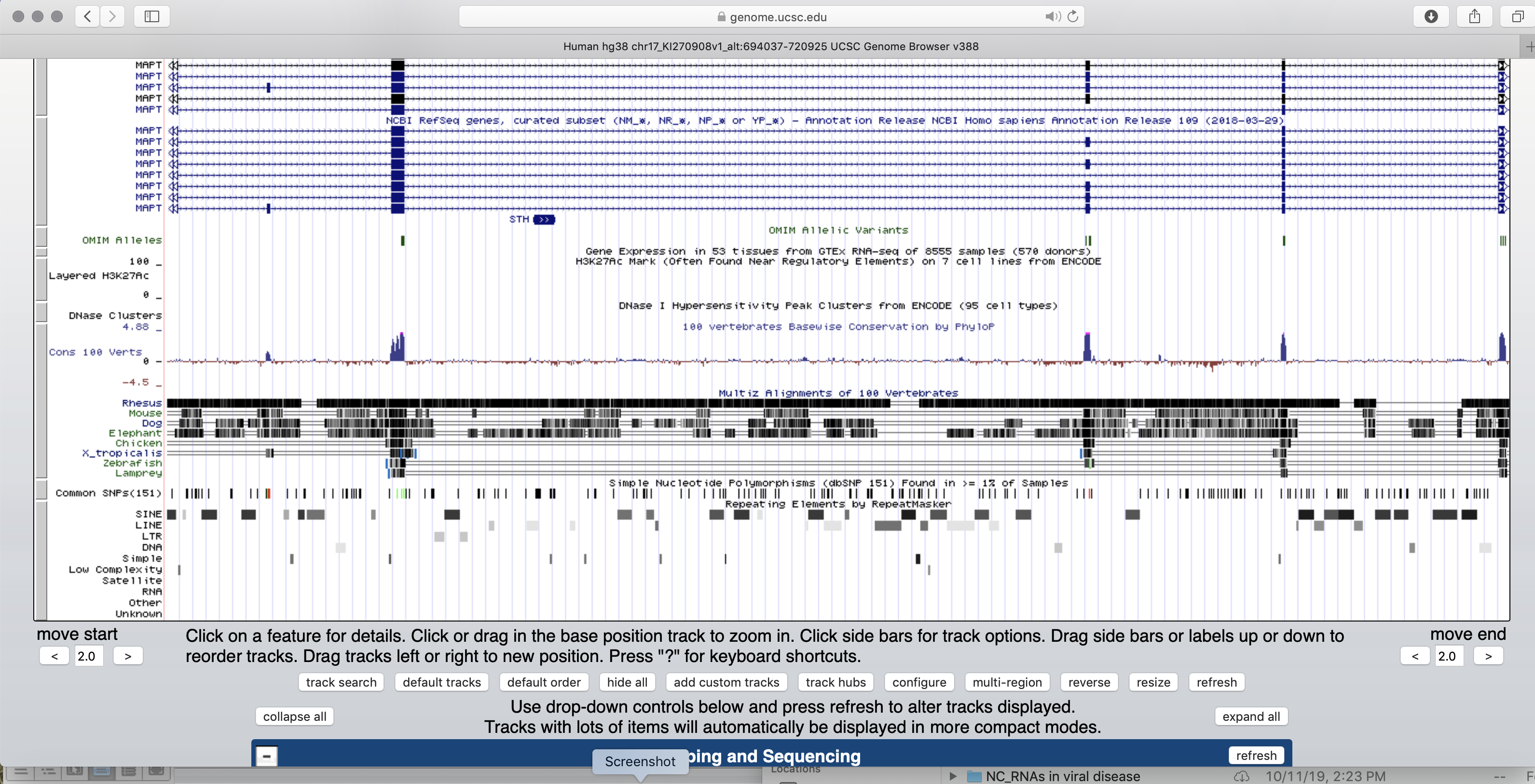This screenshot has height=784, width=1535.
Task: Toggle the Safari sidebar icon
Action: (152, 16)
